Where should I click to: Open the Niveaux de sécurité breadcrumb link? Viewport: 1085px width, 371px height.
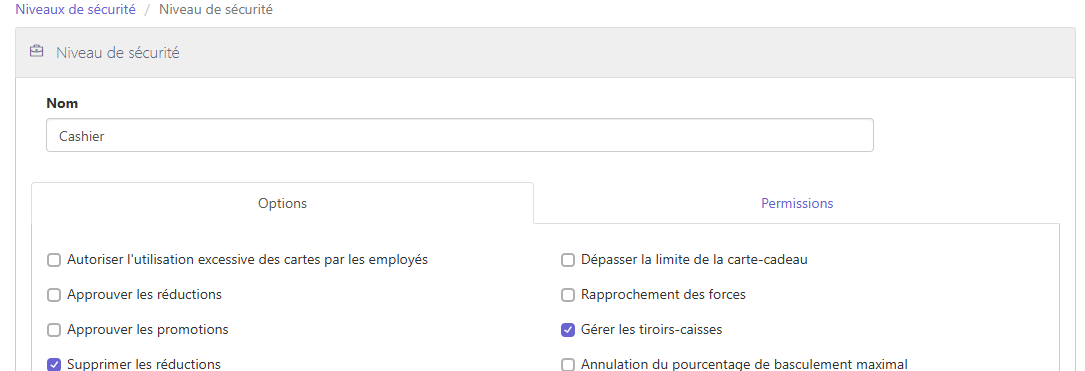75,10
